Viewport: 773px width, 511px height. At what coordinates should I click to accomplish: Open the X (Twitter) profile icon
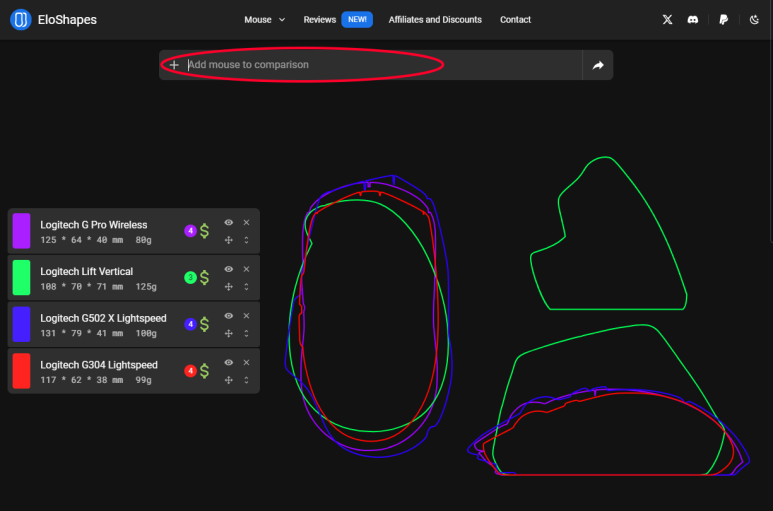click(667, 20)
